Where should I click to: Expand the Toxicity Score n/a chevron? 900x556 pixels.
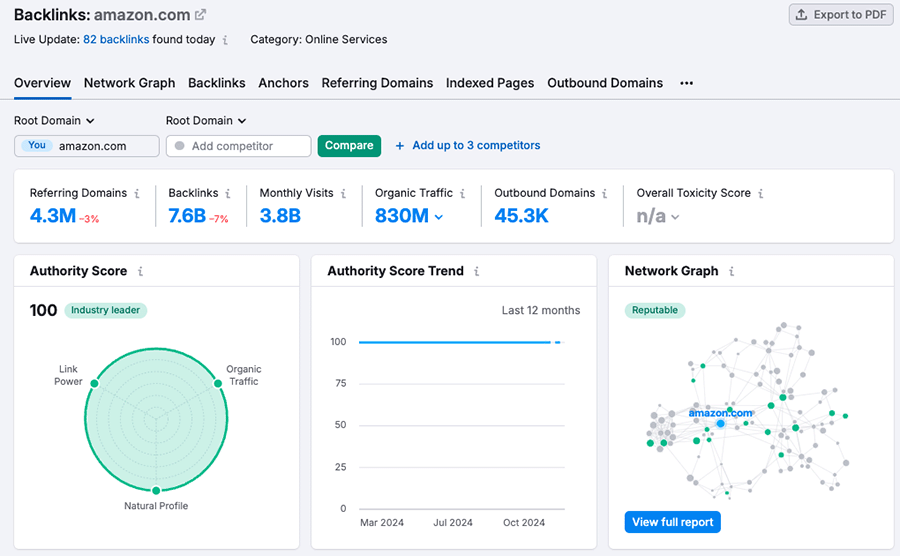pos(675,217)
